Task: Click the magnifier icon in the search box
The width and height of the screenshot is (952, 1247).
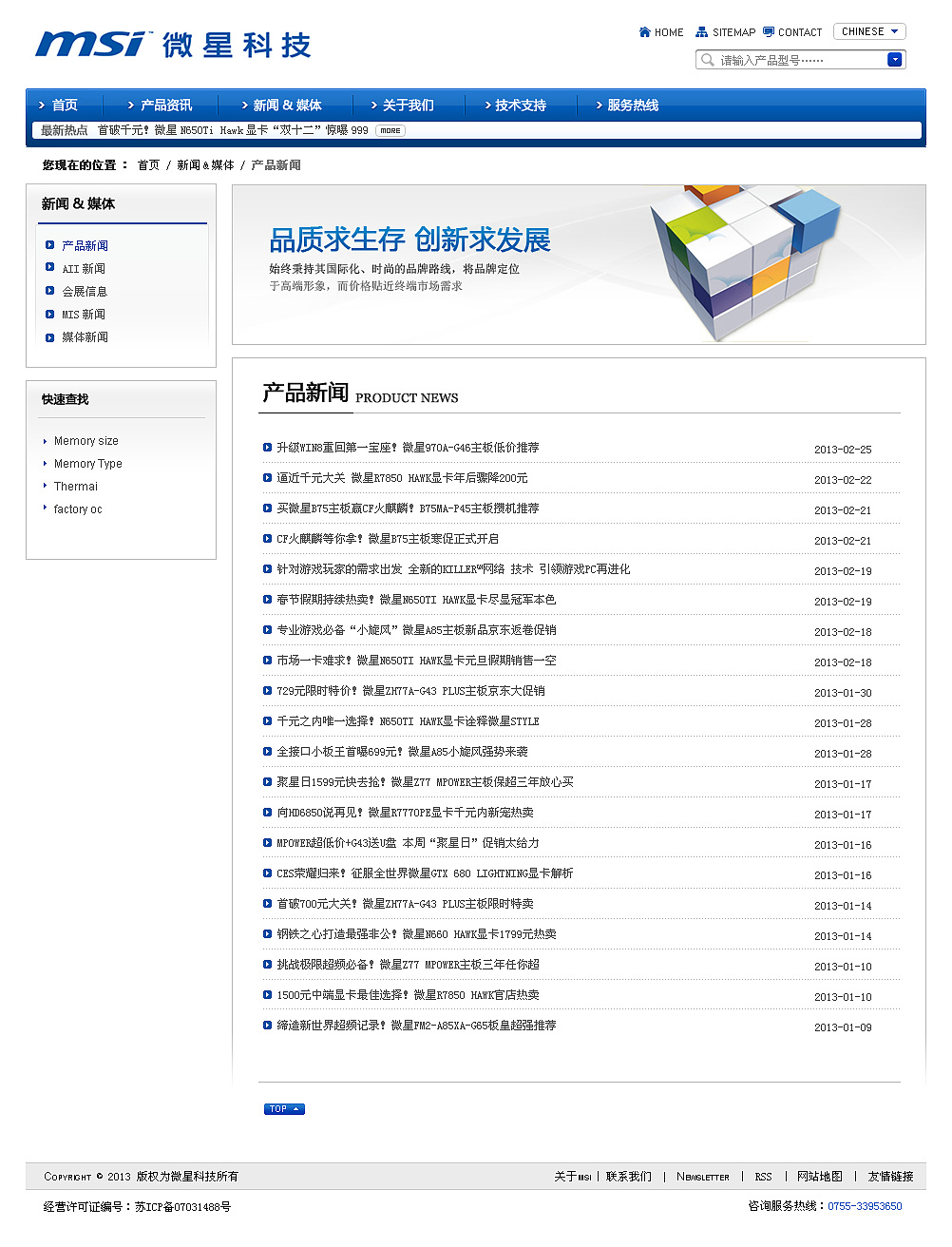Action: [x=707, y=59]
